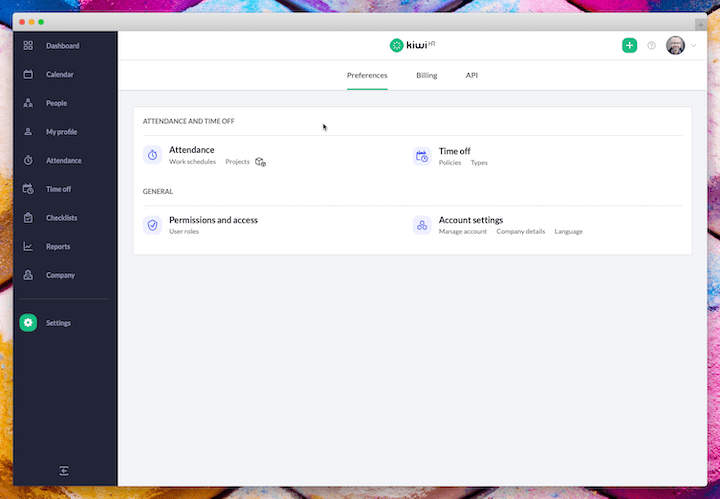The image size is (720, 499).
Task: Click the Time off preferences calendar icon
Action: coord(422,157)
